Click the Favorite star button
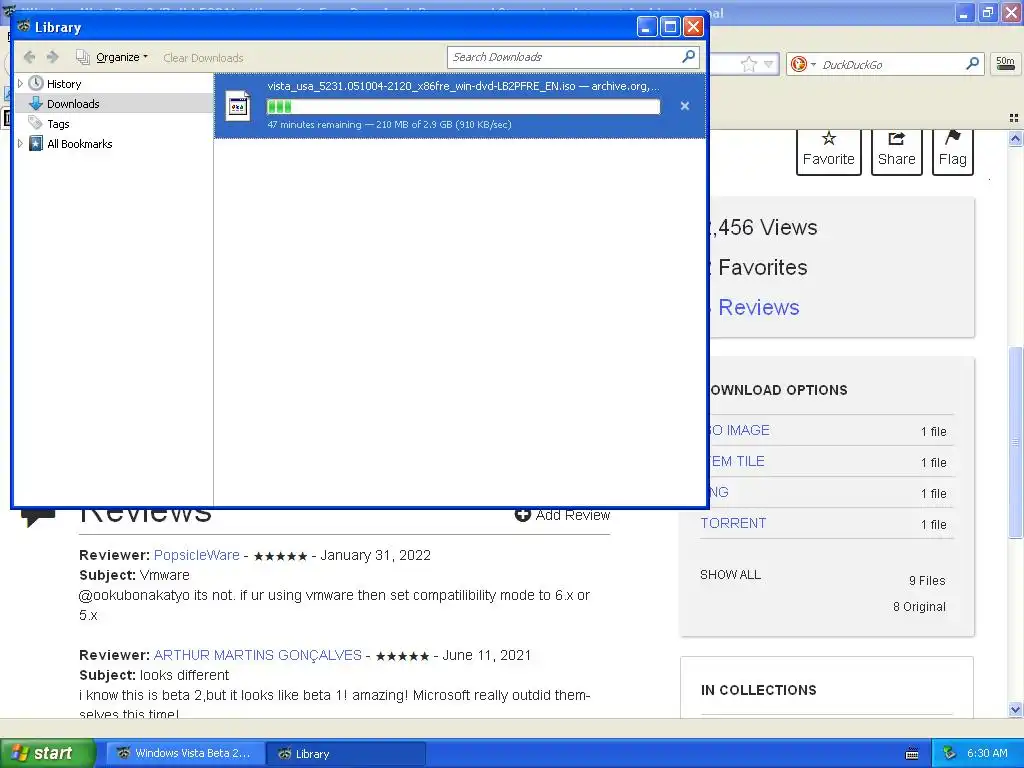 [x=829, y=151]
